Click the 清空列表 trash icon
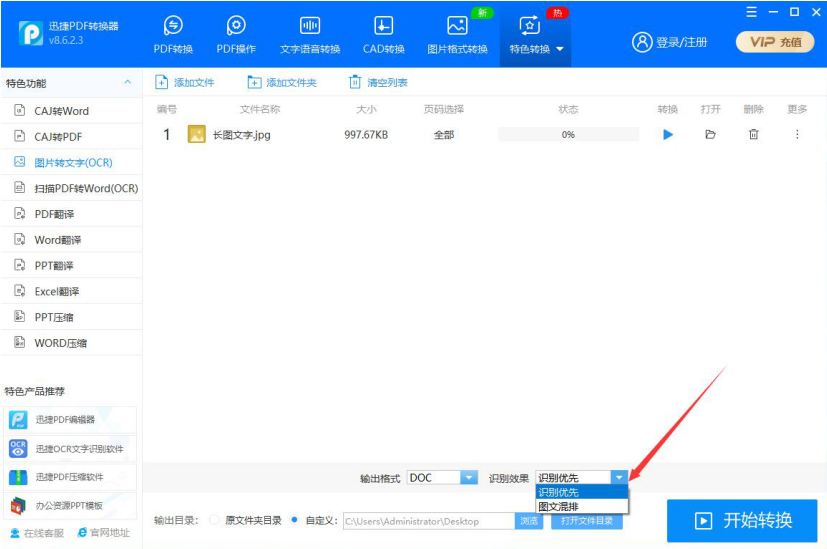The image size is (827, 549). tap(355, 82)
